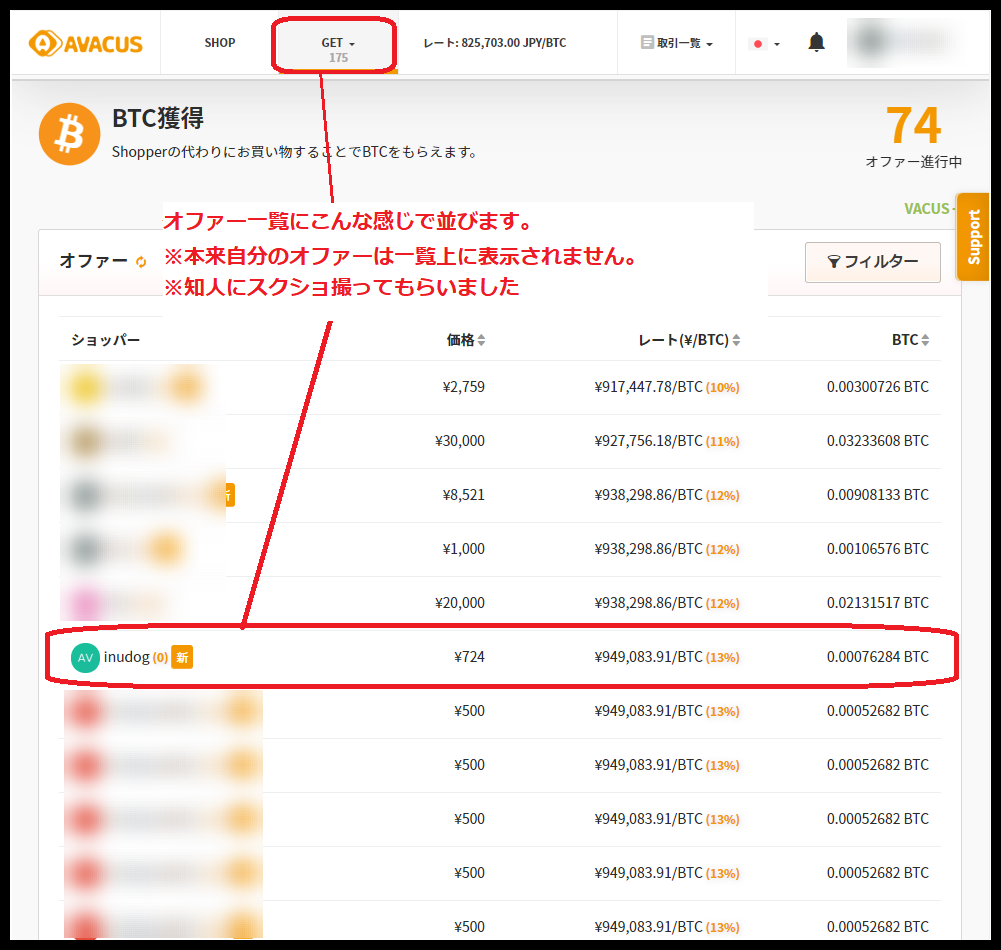Sort by the レート(¥/BTC) column arrows
The image size is (1001, 950).
(x=736, y=340)
